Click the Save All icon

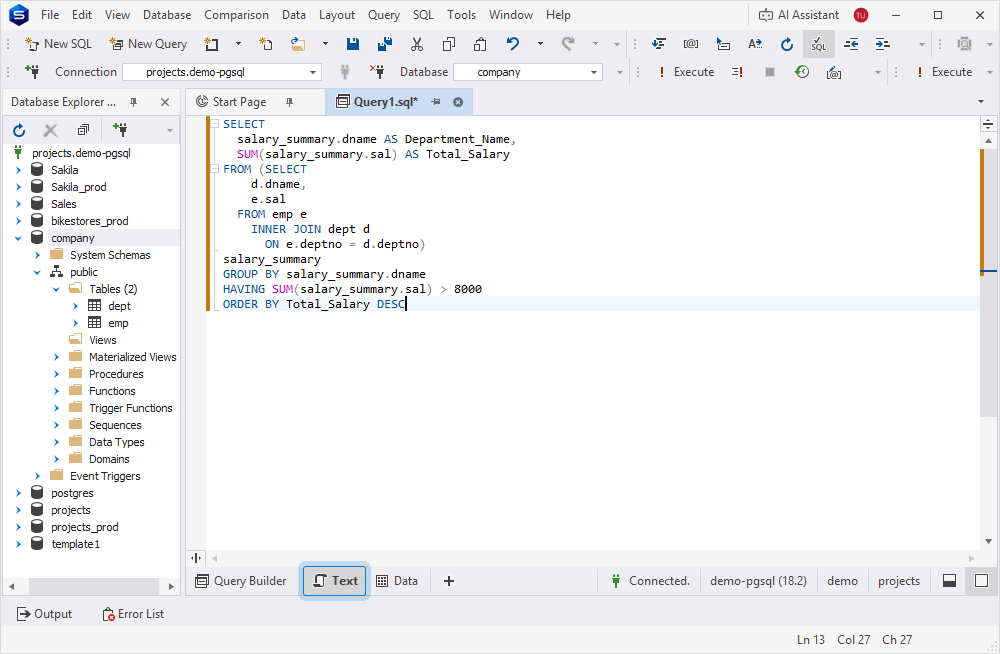click(x=385, y=44)
